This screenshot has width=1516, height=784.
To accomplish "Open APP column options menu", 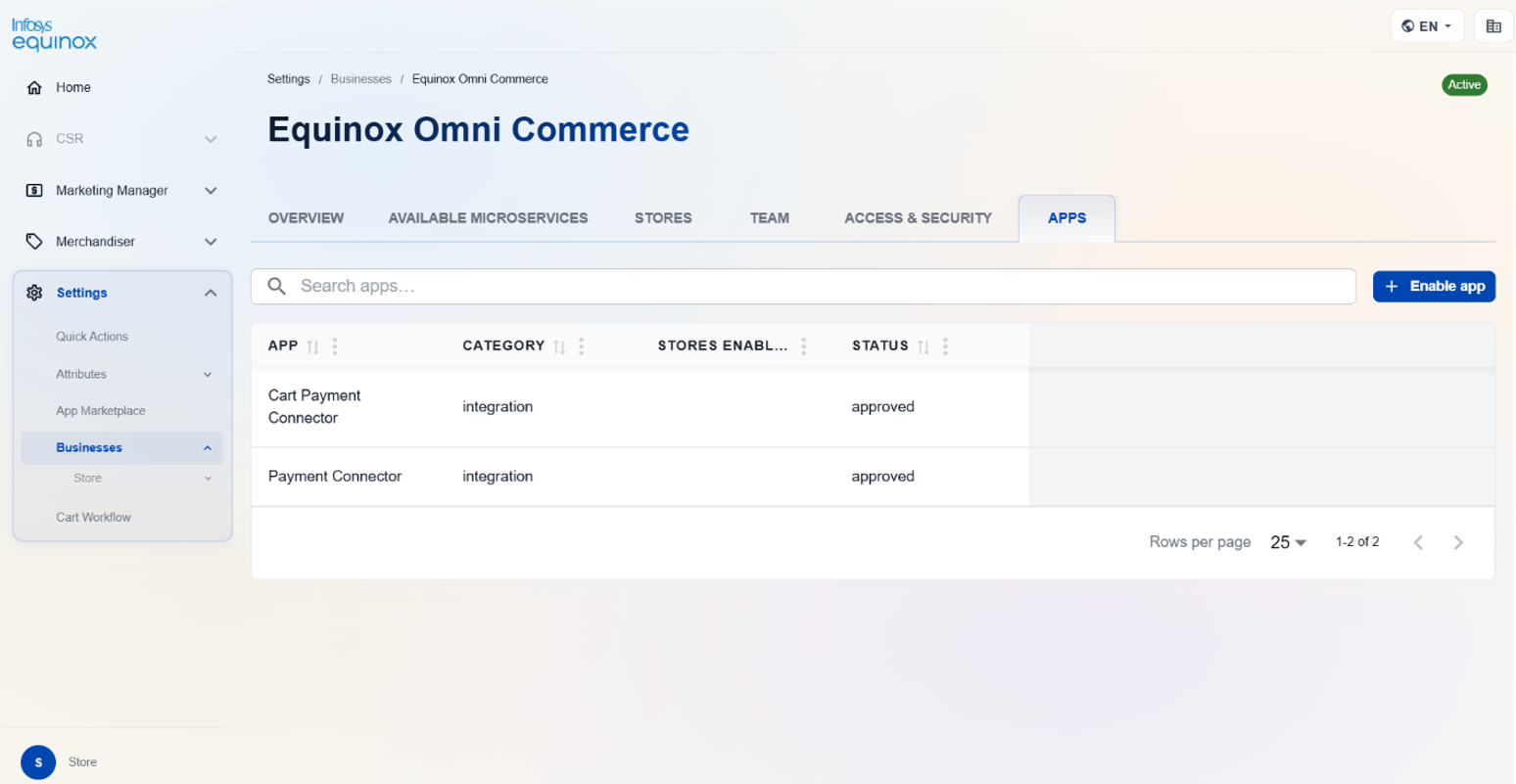I will [335, 346].
